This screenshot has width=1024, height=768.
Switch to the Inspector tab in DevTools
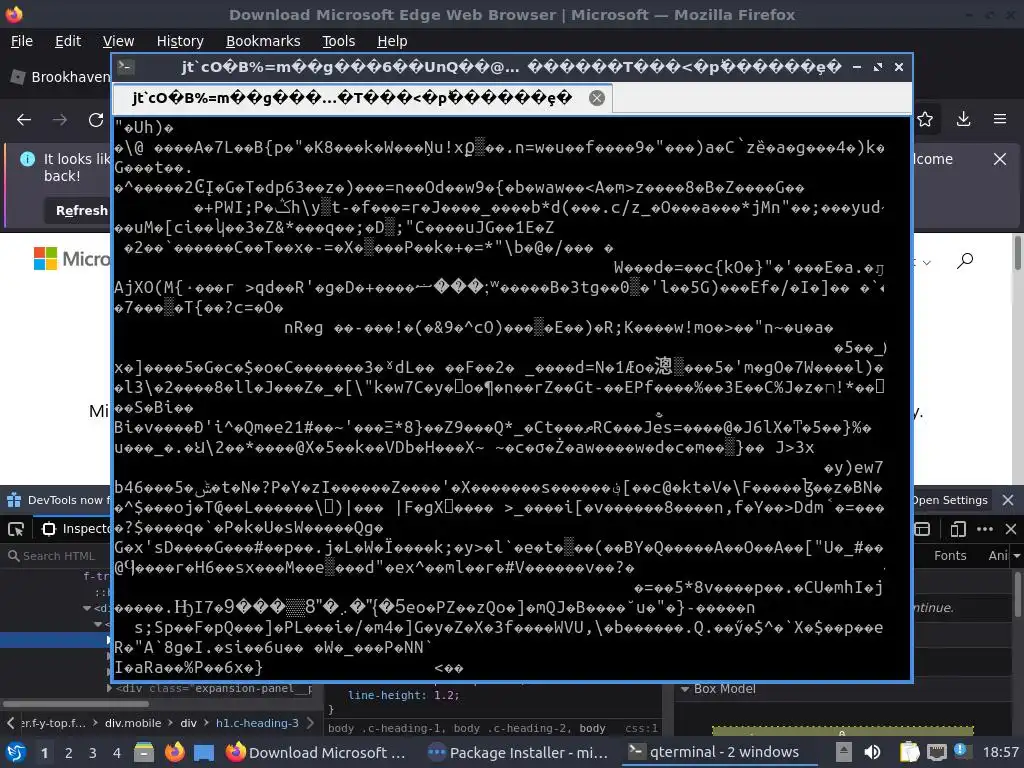(x=75, y=529)
